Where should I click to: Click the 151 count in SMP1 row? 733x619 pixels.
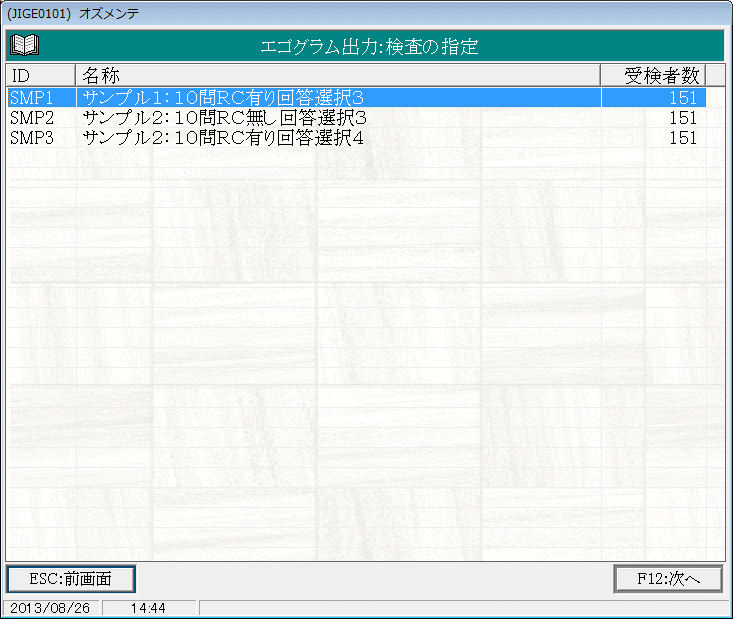(683, 98)
